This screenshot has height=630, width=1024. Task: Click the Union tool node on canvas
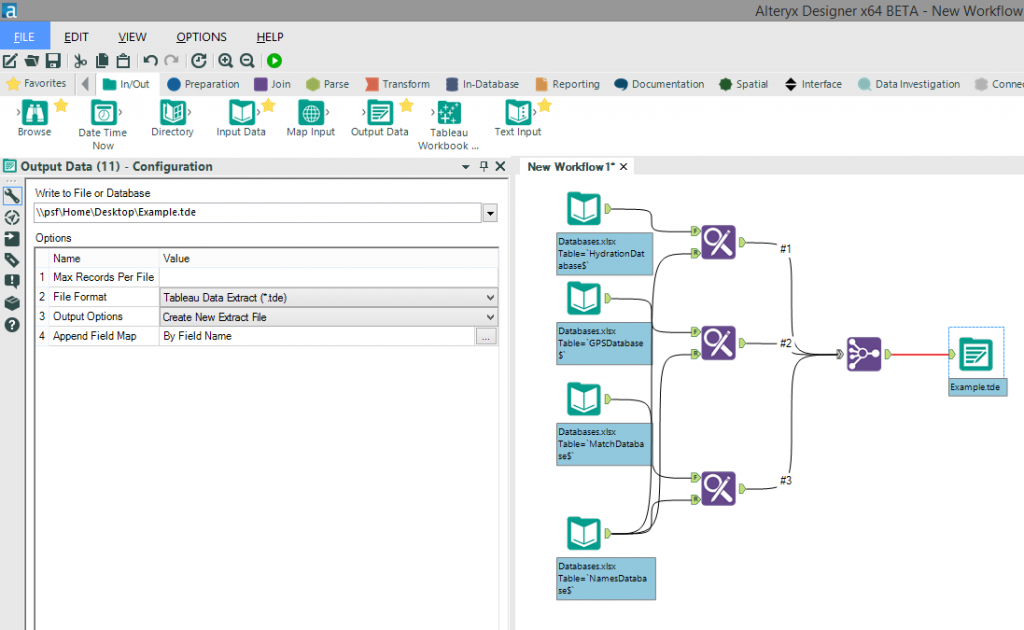coord(863,354)
